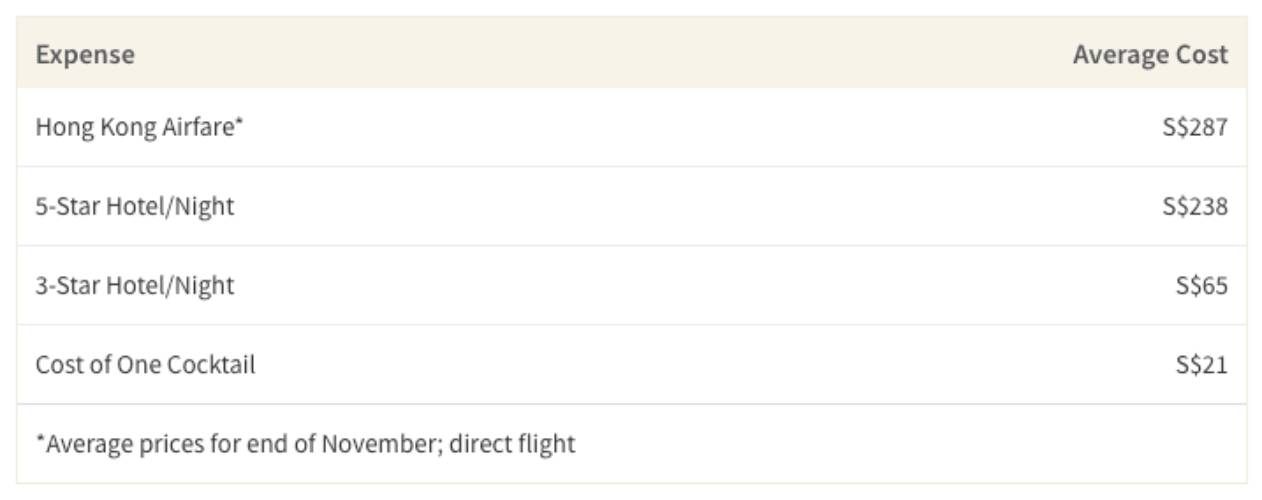Click the Average Cost column header

(x=1150, y=54)
